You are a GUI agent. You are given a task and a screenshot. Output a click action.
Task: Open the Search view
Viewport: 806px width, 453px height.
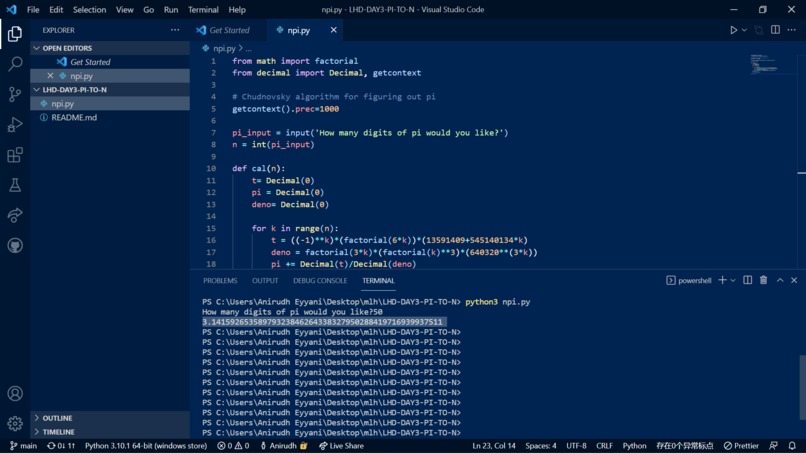coord(15,64)
